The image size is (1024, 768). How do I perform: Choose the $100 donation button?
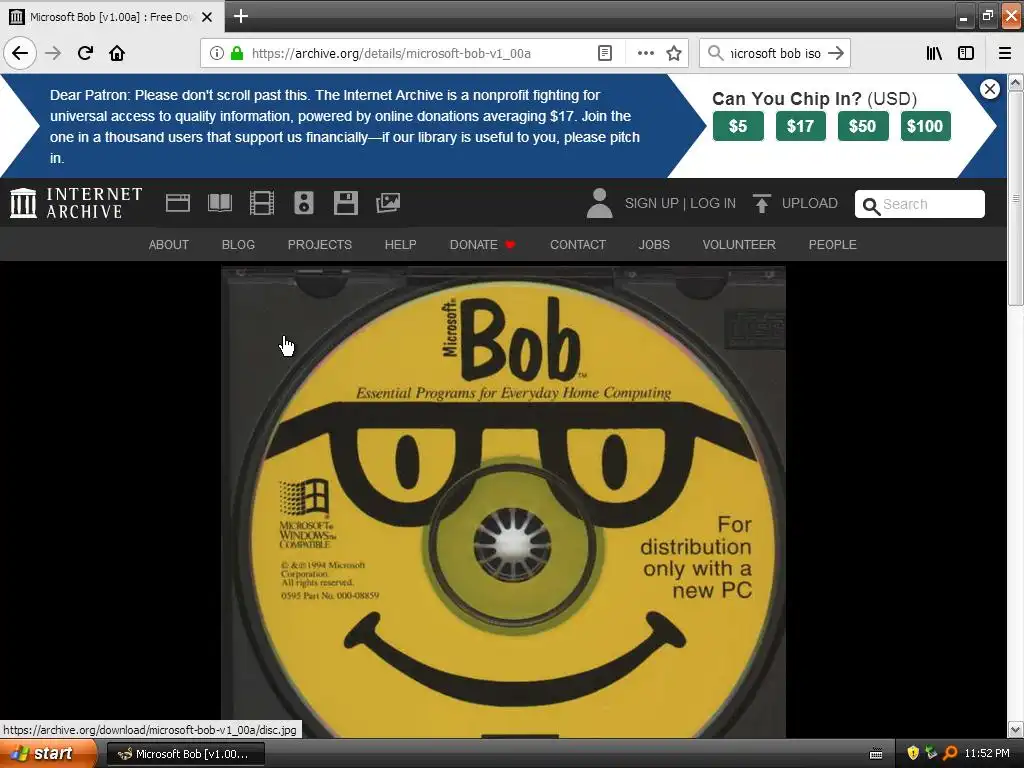[925, 125]
